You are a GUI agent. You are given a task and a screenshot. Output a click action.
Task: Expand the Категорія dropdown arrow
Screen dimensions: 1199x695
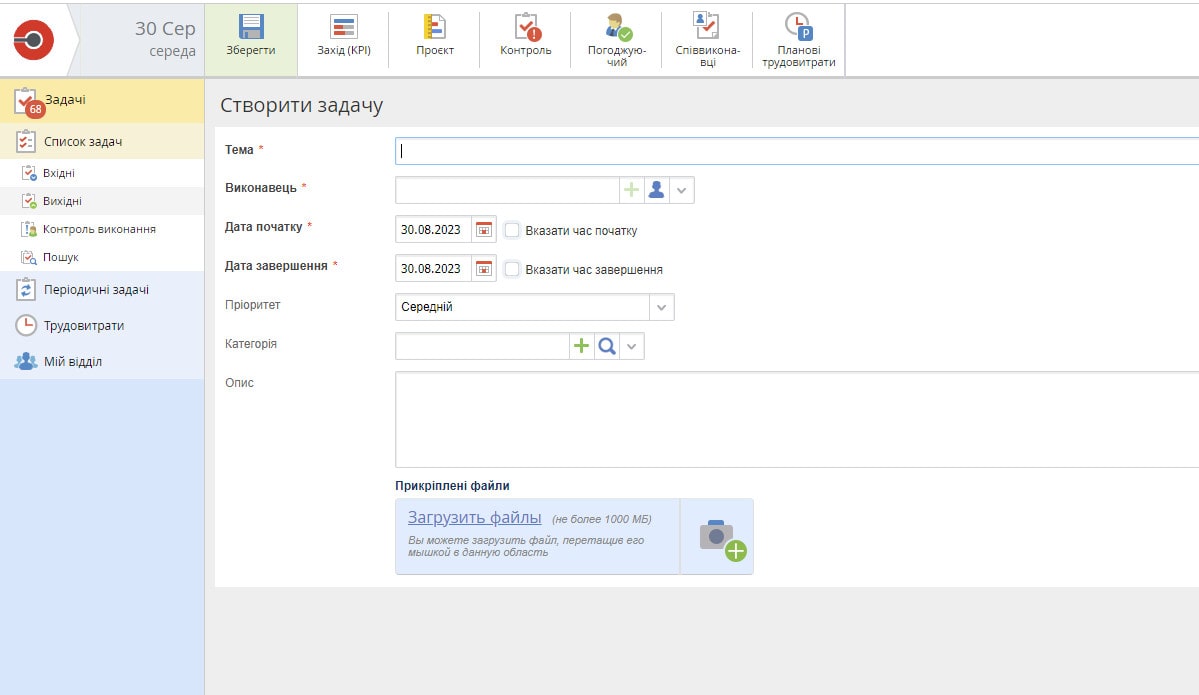[632, 346]
